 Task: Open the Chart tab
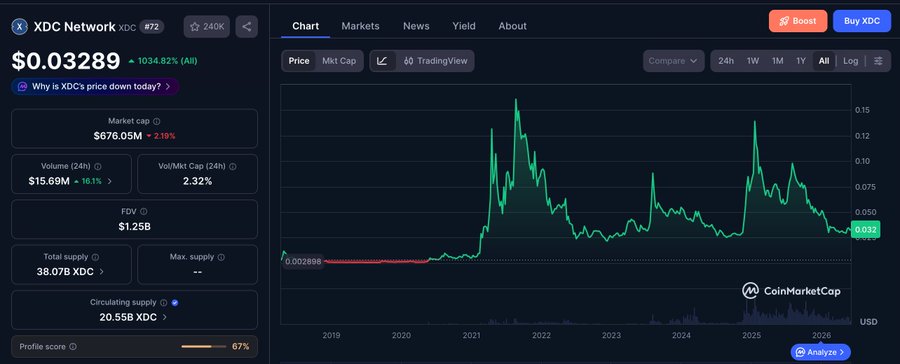click(305, 26)
